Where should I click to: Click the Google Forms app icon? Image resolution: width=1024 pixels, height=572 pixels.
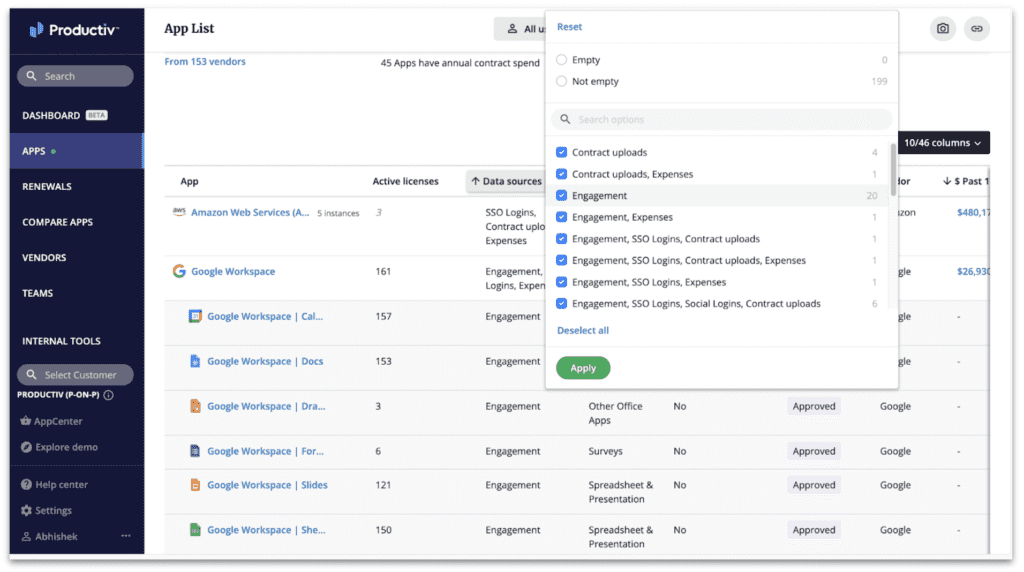[x=195, y=451]
